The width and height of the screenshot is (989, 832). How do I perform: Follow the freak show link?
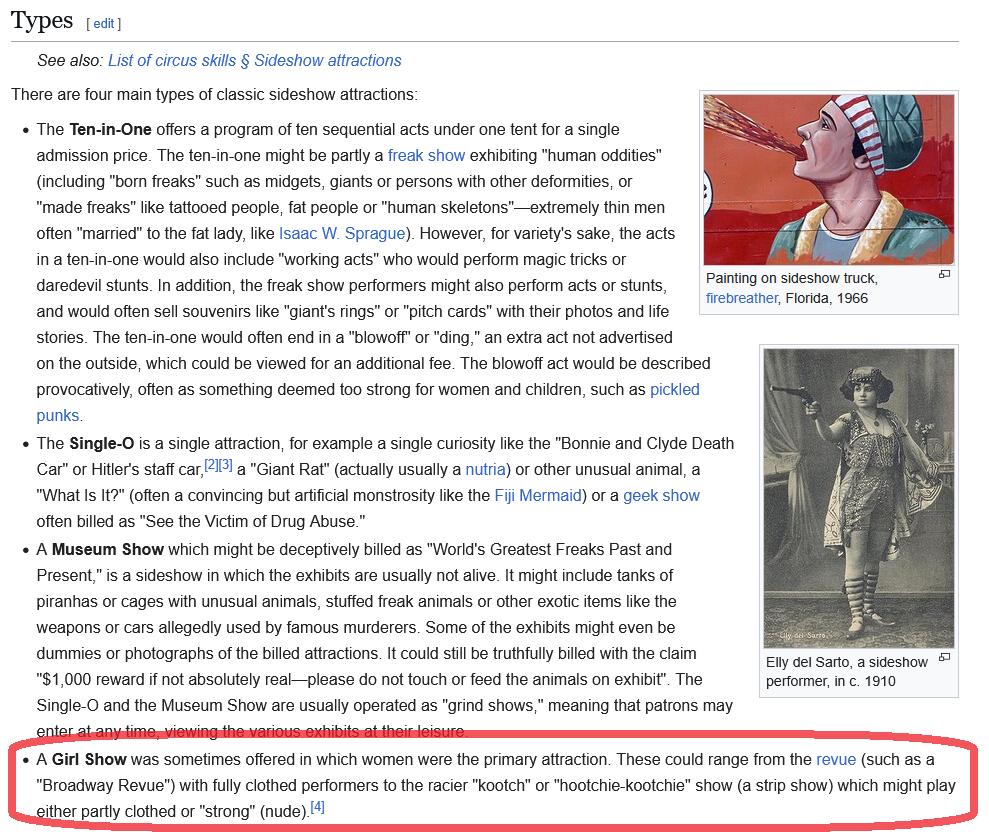coord(426,155)
